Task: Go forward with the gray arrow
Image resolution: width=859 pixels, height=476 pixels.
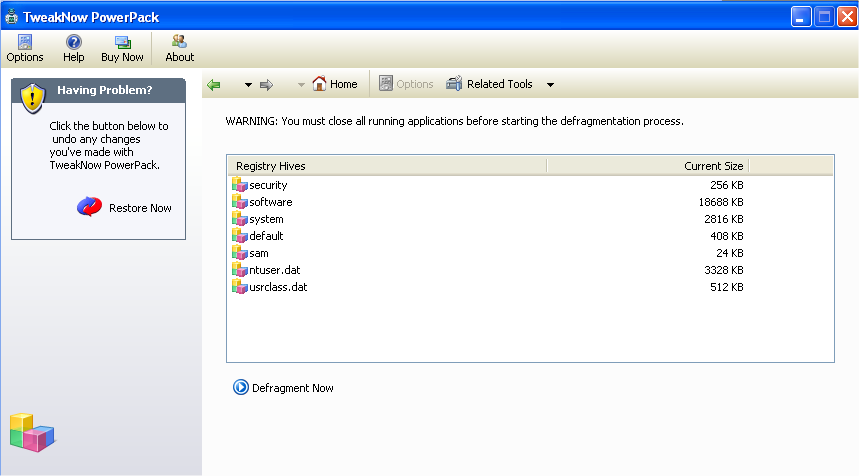Action: click(266, 84)
